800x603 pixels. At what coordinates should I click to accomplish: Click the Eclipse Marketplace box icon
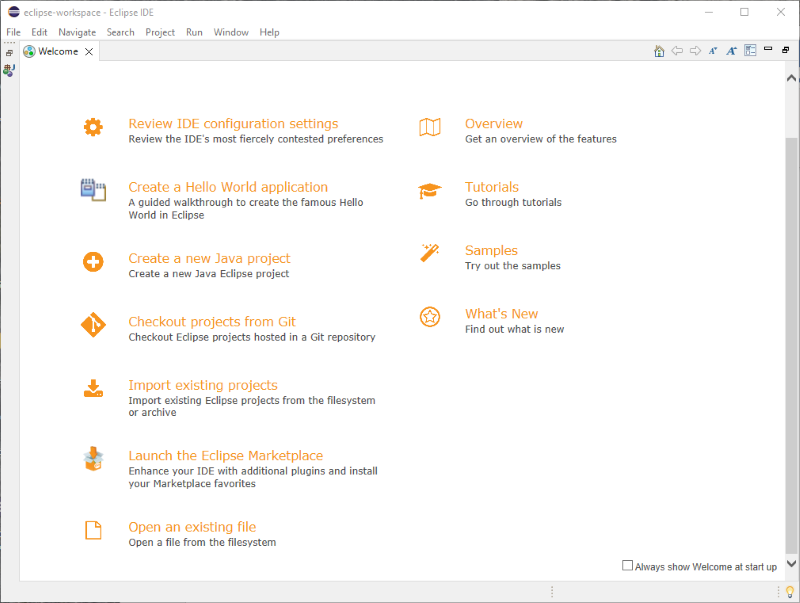[93, 458]
